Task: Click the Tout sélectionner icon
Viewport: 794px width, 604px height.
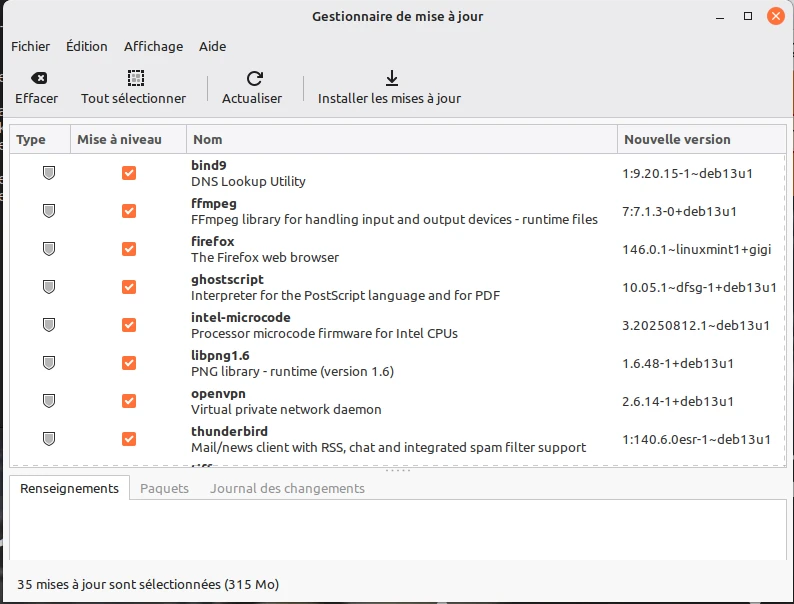Action: point(134,78)
